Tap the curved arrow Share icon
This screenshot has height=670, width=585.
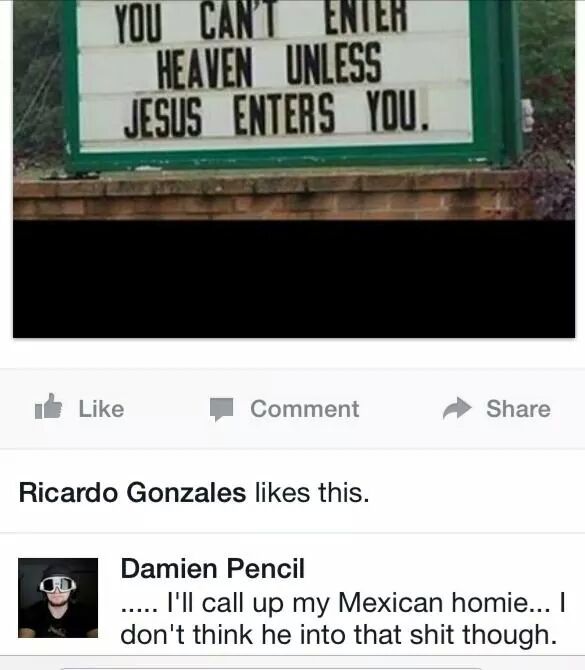coord(457,408)
